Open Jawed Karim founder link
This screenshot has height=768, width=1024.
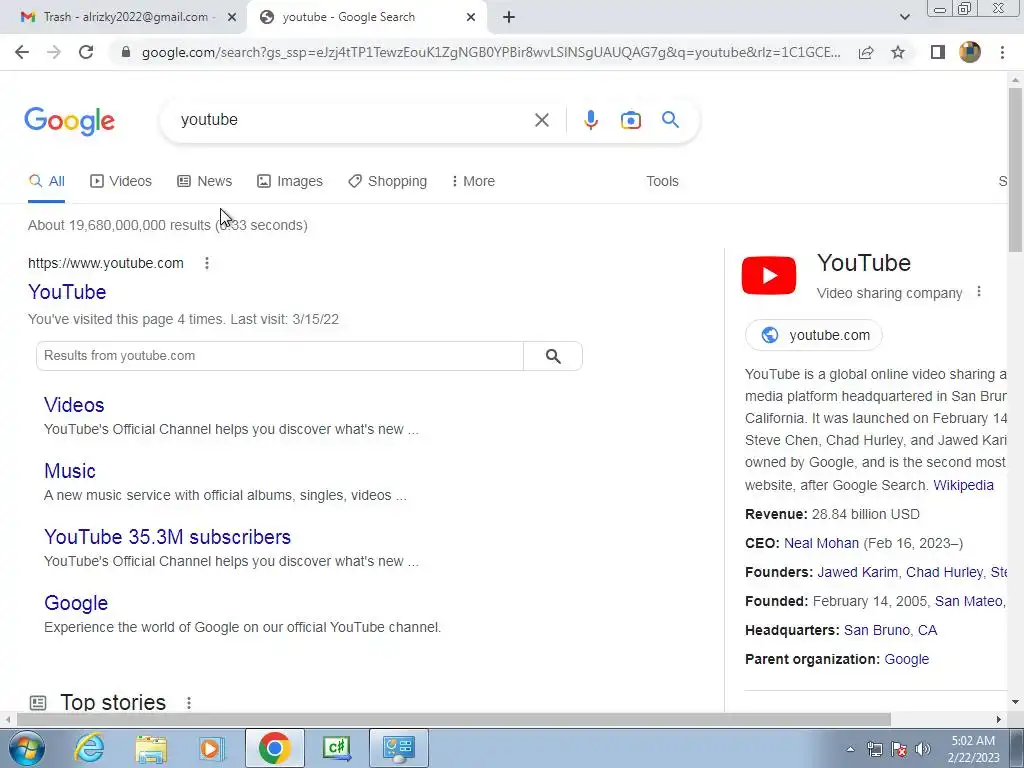point(857,573)
